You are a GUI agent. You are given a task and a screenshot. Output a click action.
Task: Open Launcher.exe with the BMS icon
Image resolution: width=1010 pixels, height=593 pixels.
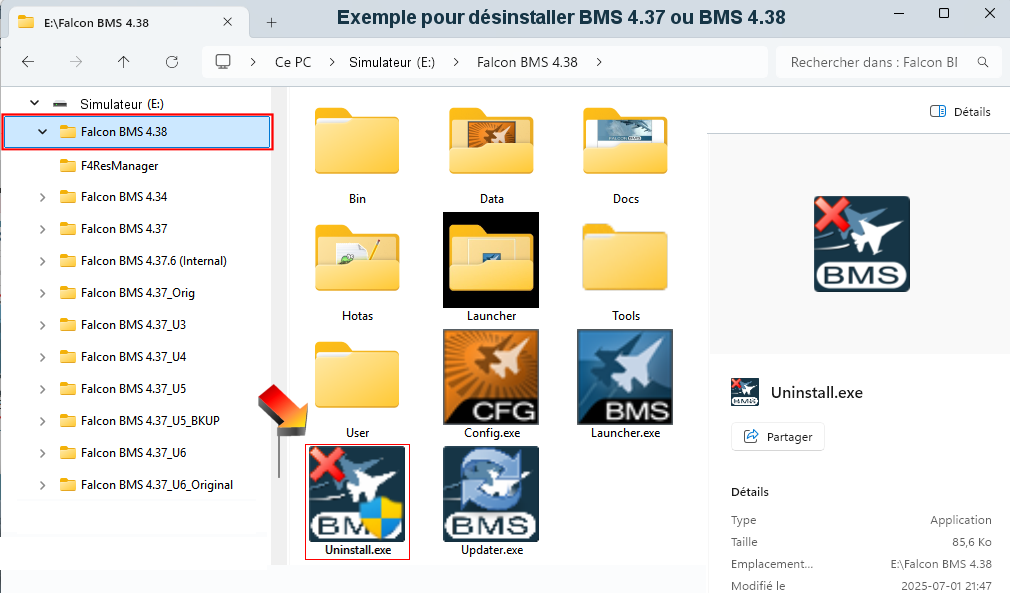(x=624, y=377)
